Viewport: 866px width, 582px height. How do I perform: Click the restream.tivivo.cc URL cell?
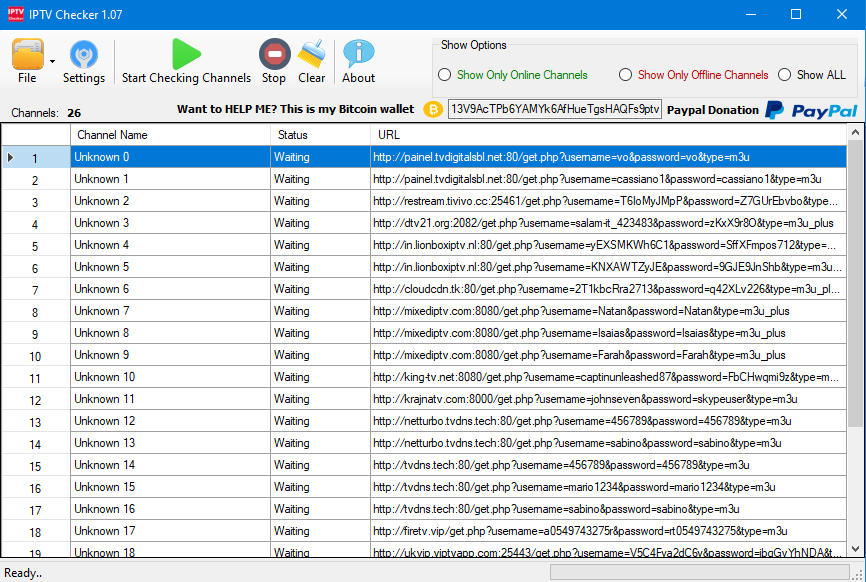click(608, 201)
